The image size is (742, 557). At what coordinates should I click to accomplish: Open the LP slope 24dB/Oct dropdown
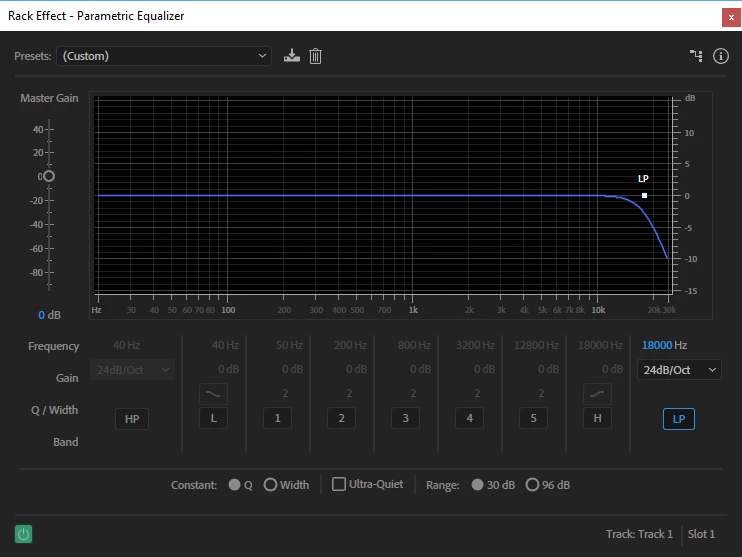pyautogui.click(x=679, y=370)
